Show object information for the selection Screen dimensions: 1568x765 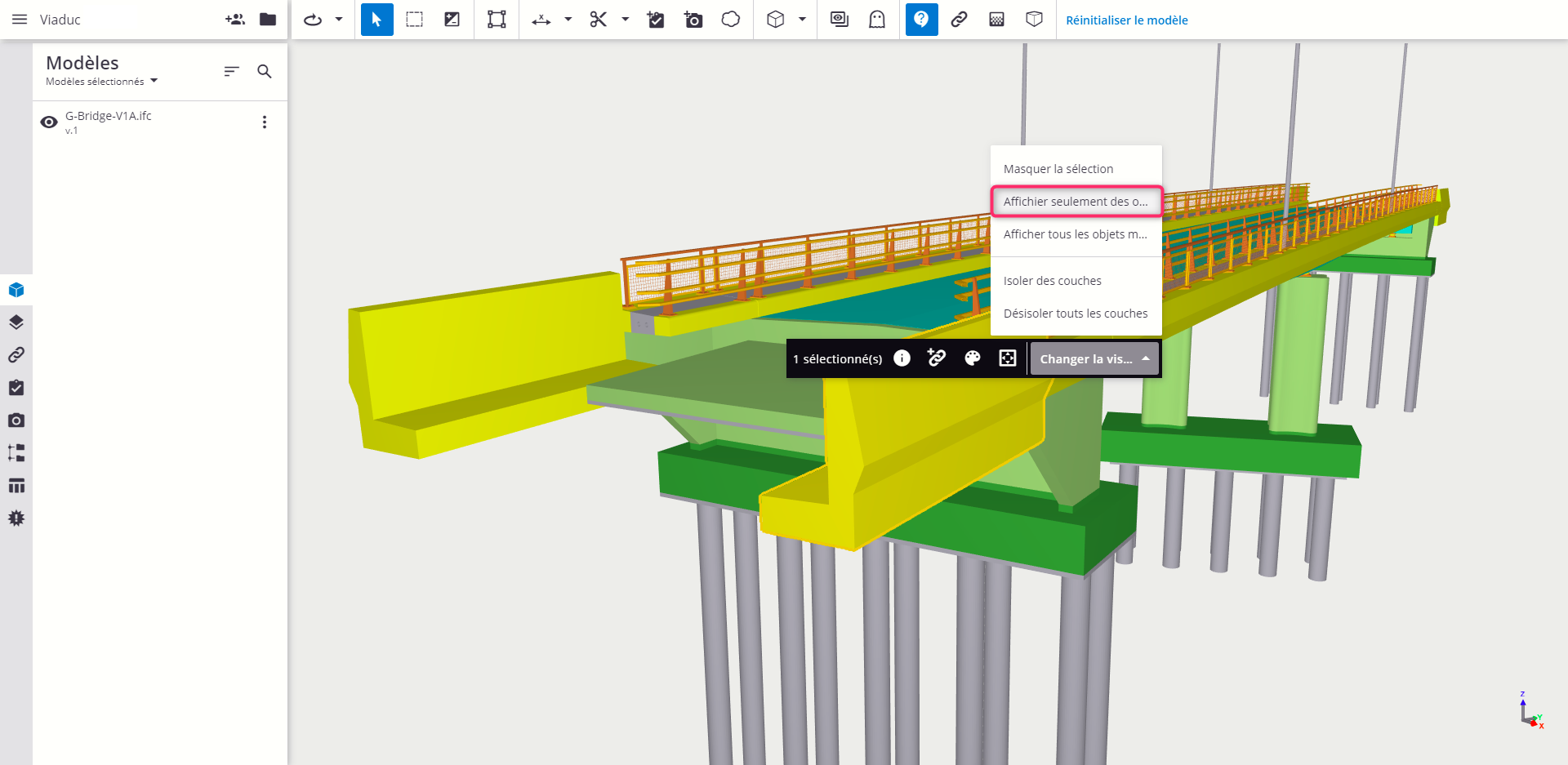902,358
